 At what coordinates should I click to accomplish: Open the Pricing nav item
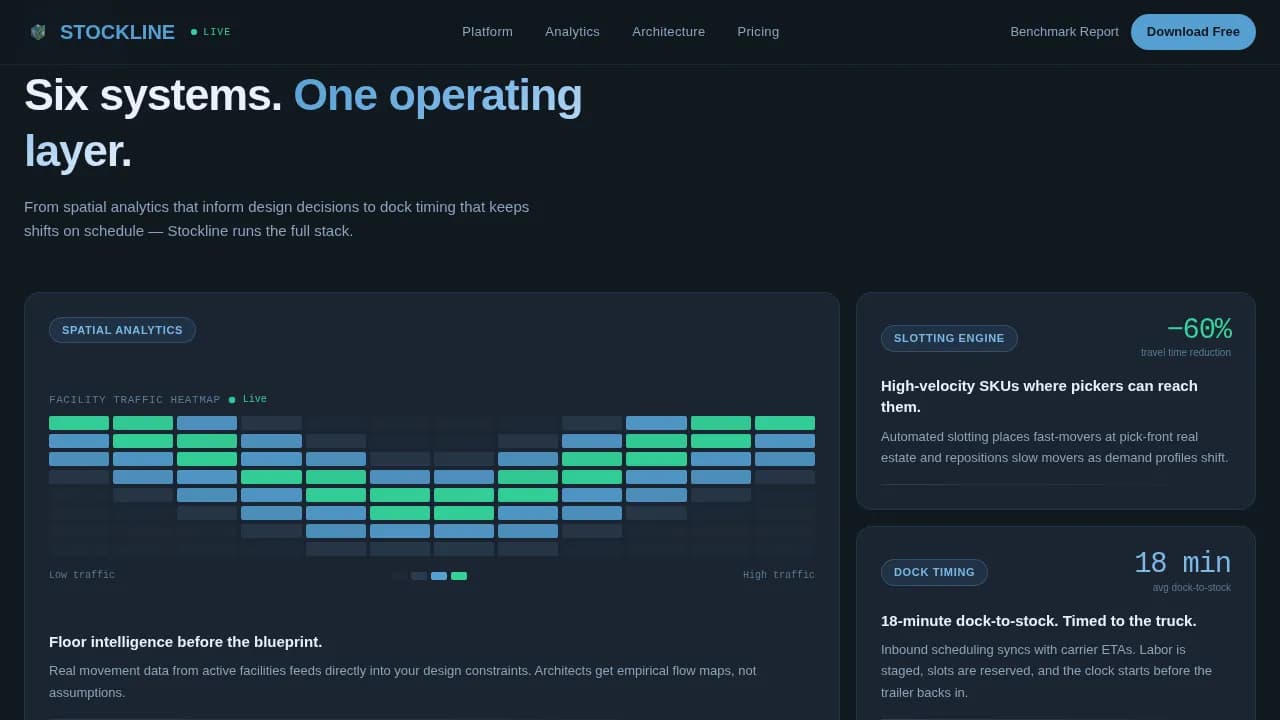tap(758, 32)
